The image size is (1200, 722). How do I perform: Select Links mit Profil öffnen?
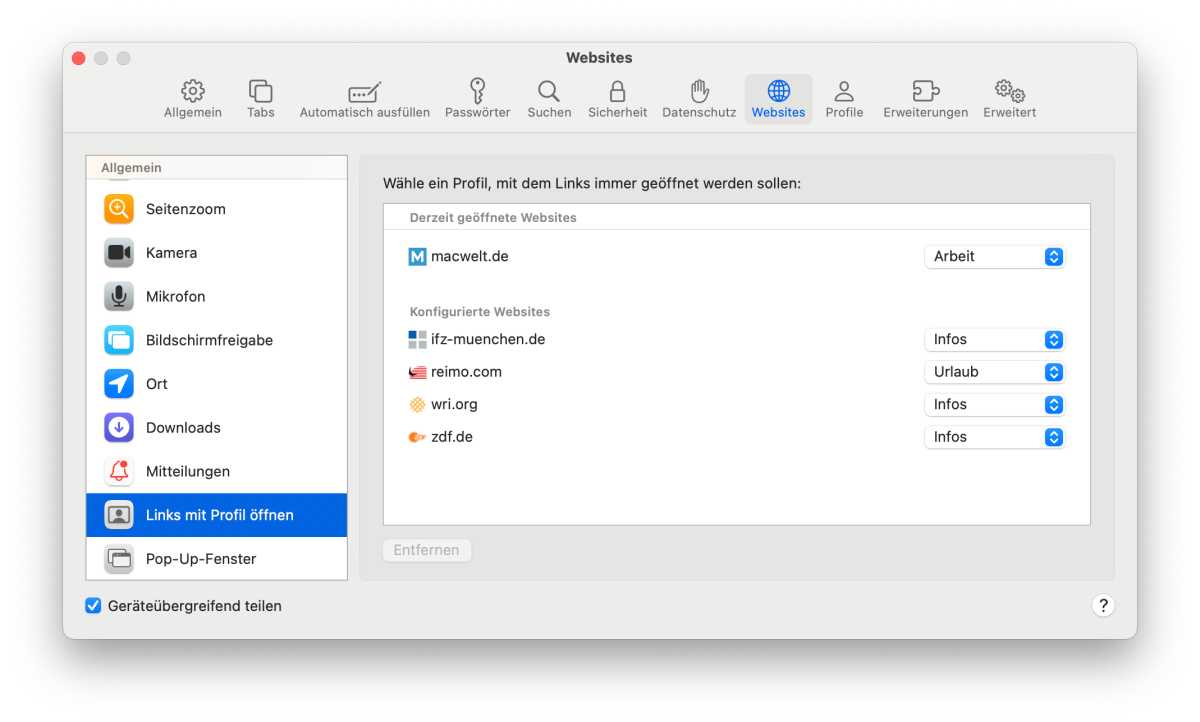[x=217, y=515]
